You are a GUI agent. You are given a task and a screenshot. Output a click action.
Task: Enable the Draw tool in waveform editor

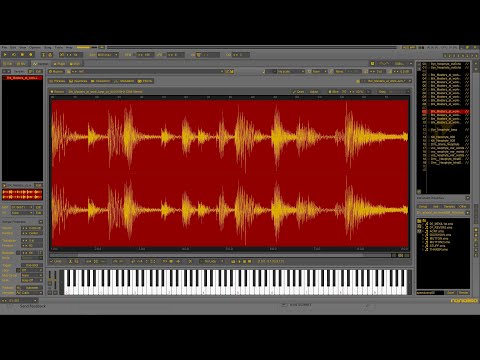pyautogui.click(x=298, y=92)
